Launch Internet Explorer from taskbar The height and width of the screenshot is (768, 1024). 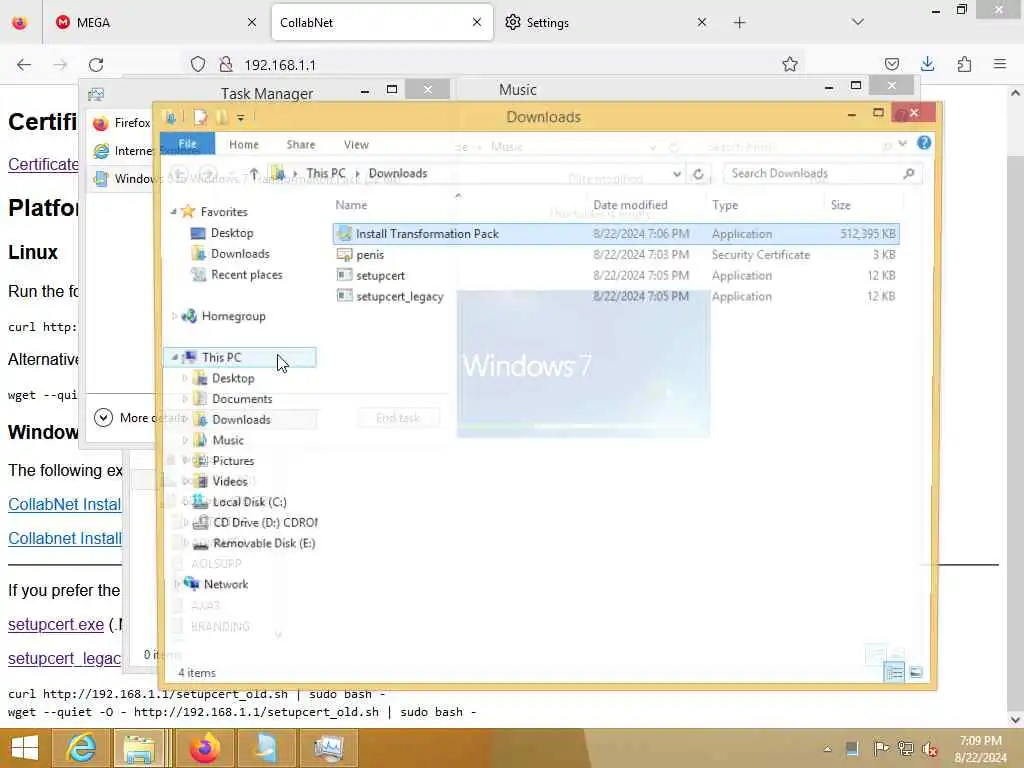(82, 748)
